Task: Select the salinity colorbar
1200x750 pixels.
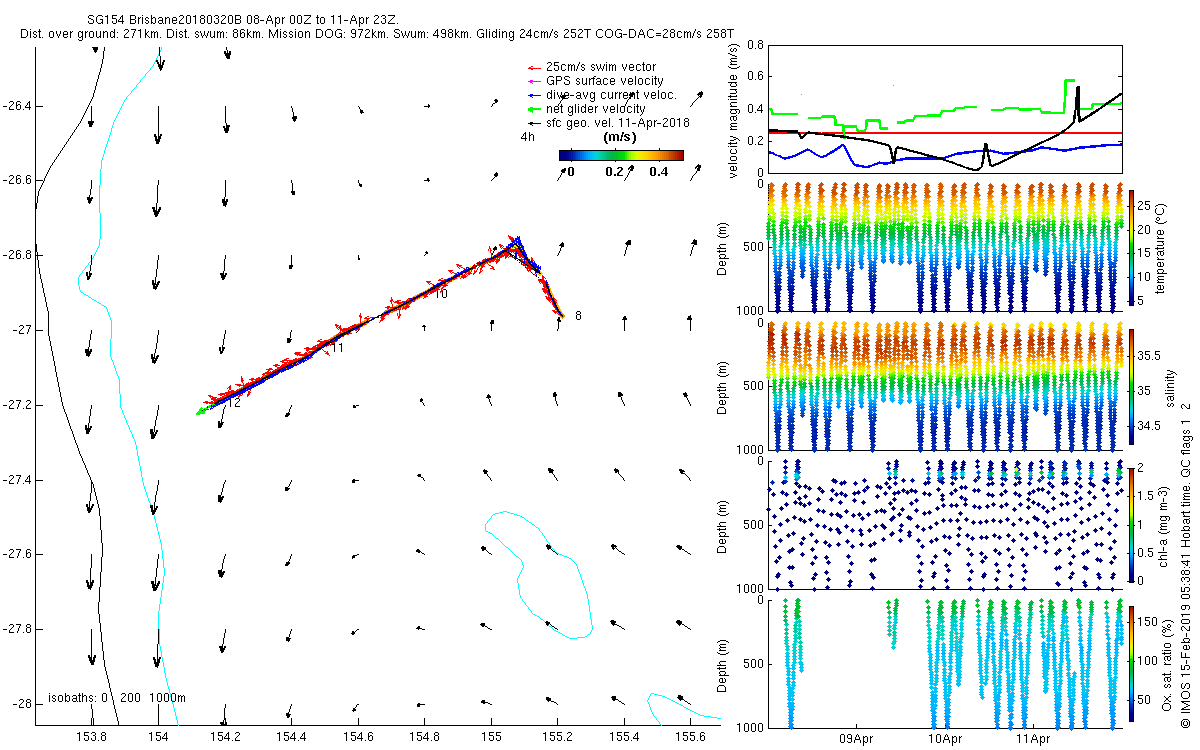Action: pos(1132,388)
